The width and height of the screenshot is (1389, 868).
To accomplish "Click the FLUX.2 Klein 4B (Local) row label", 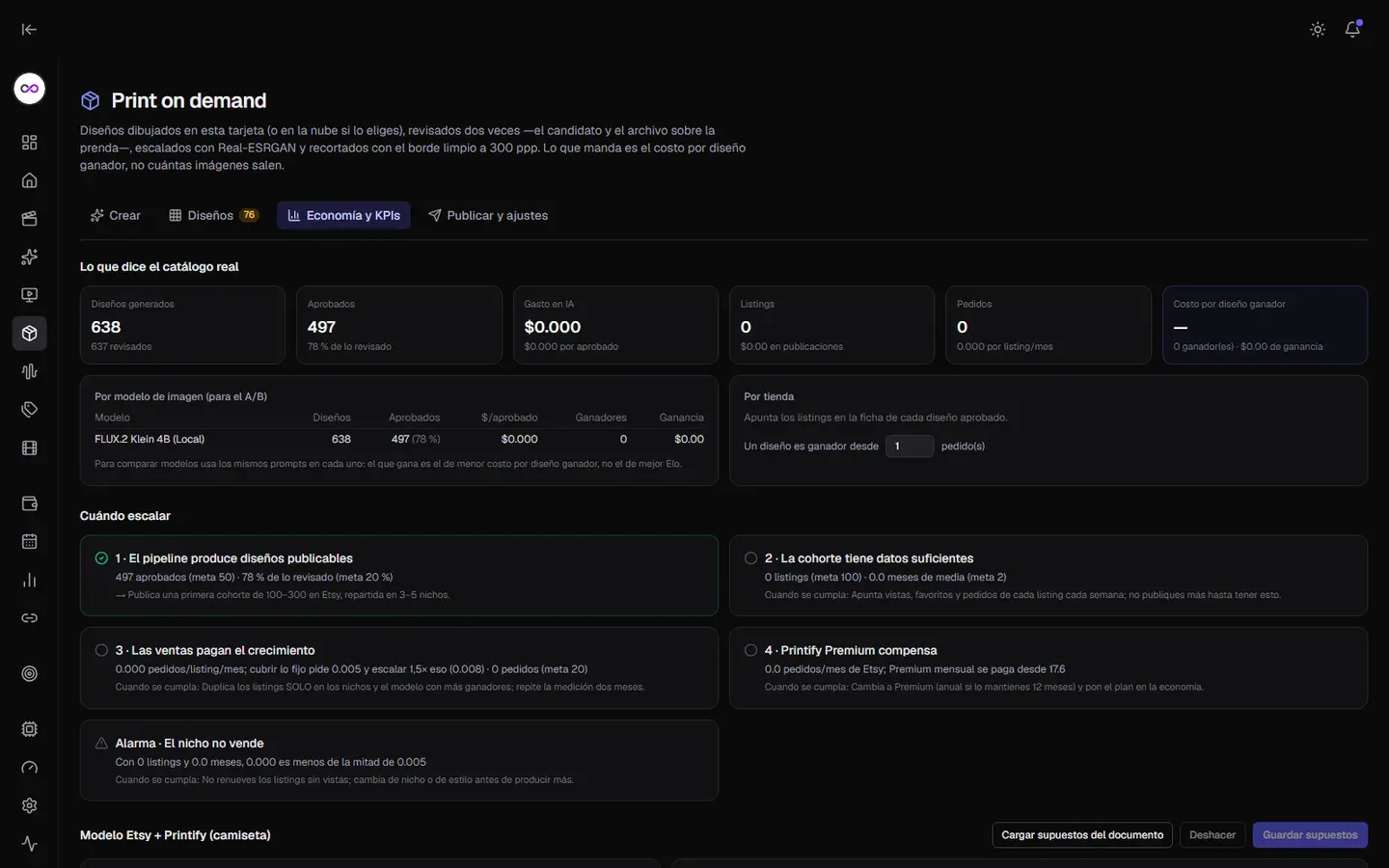I will [x=150, y=439].
